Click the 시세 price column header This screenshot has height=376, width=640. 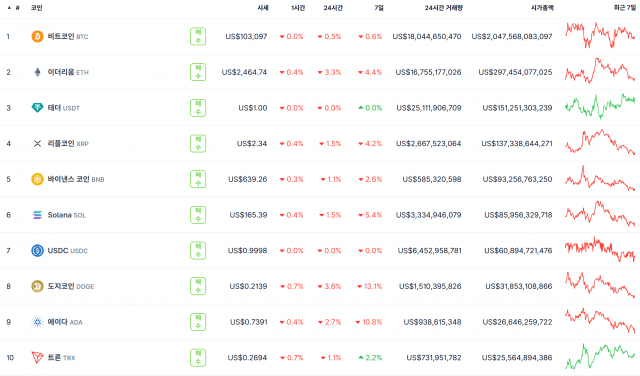pos(263,8)
